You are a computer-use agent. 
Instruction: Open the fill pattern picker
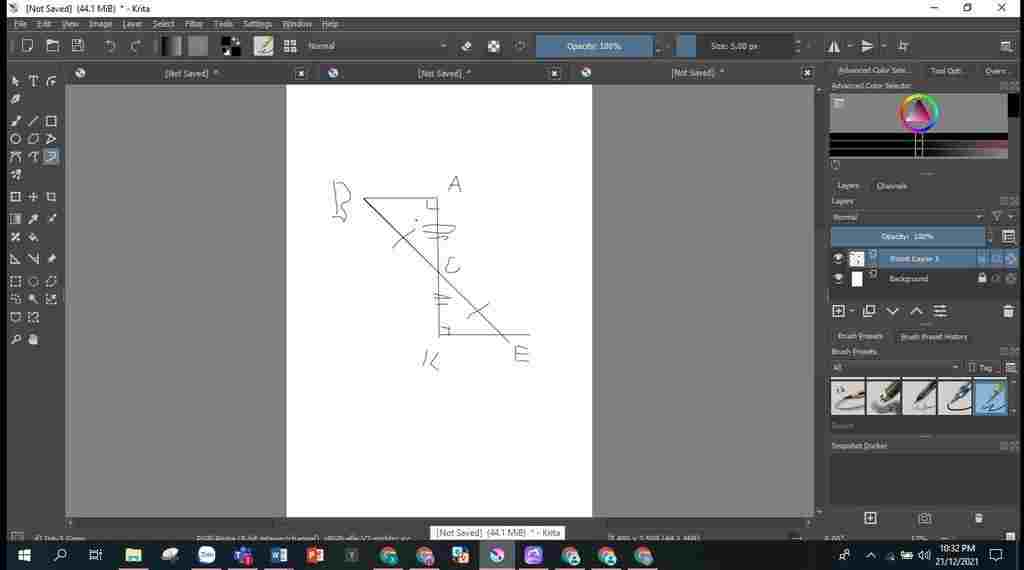point(198,46)
